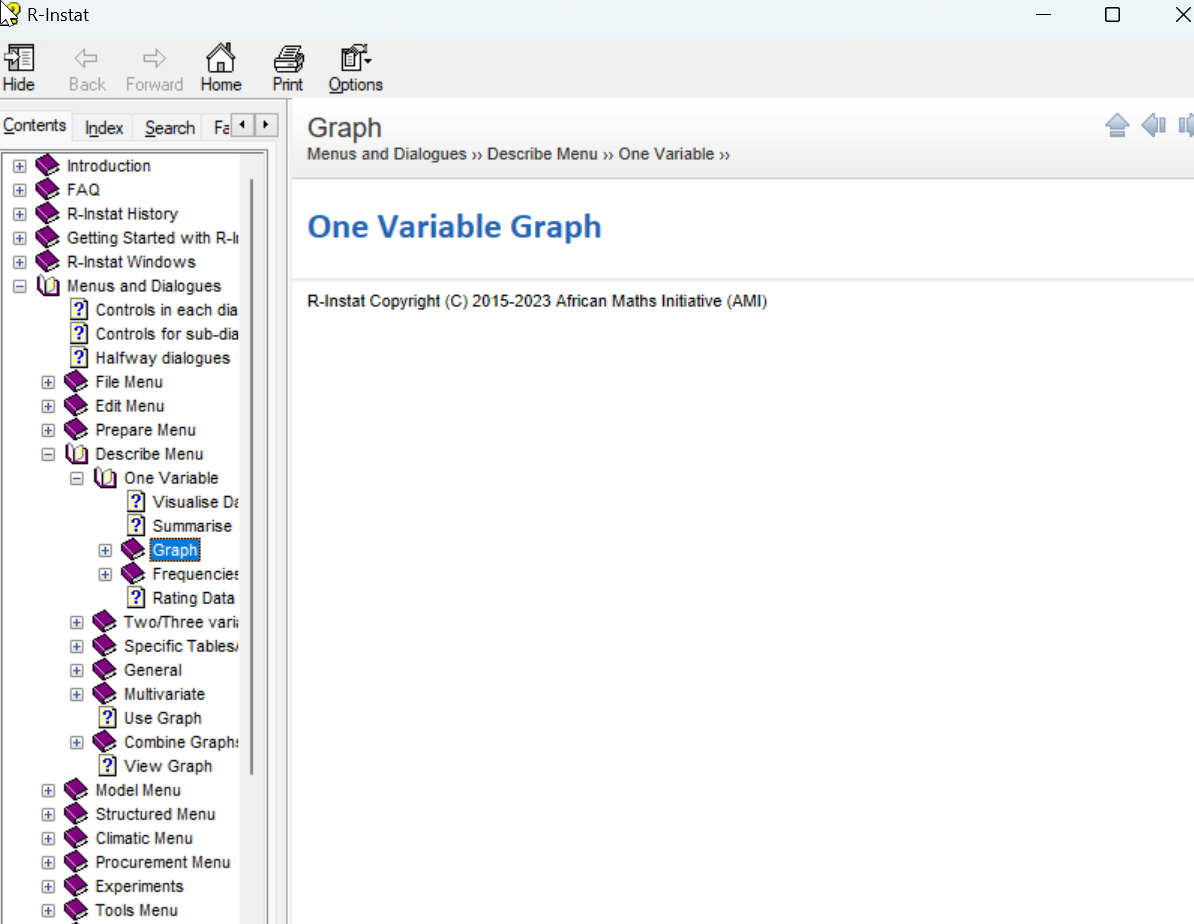Click the tab scroll left arrow
This screenshot has width=1194, height=924.
242,125
